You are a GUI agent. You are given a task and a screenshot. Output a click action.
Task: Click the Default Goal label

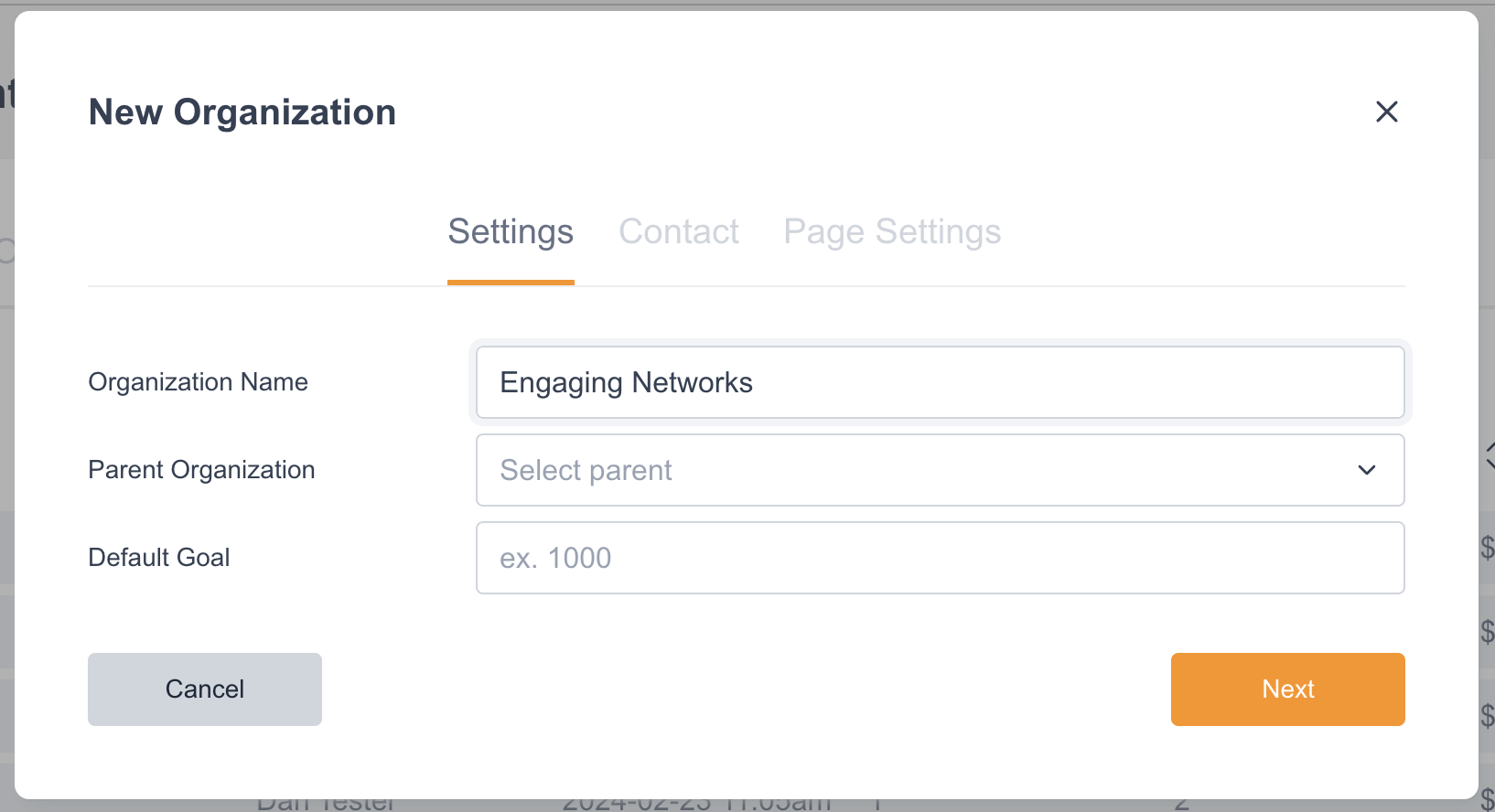click(x=159, y=558)
